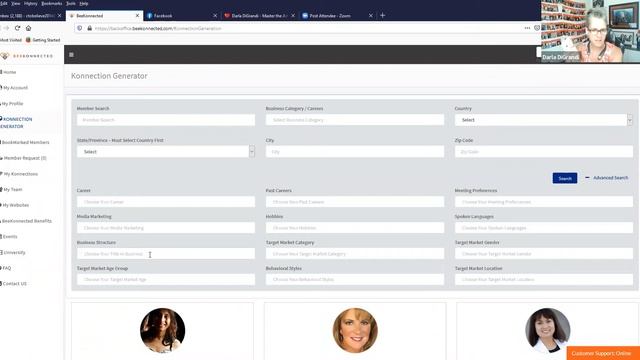The height and width of the screenshot is (360, 640).
Task: Close the Post Attendee Zoom tab
Action: click(x=371, y=16)
